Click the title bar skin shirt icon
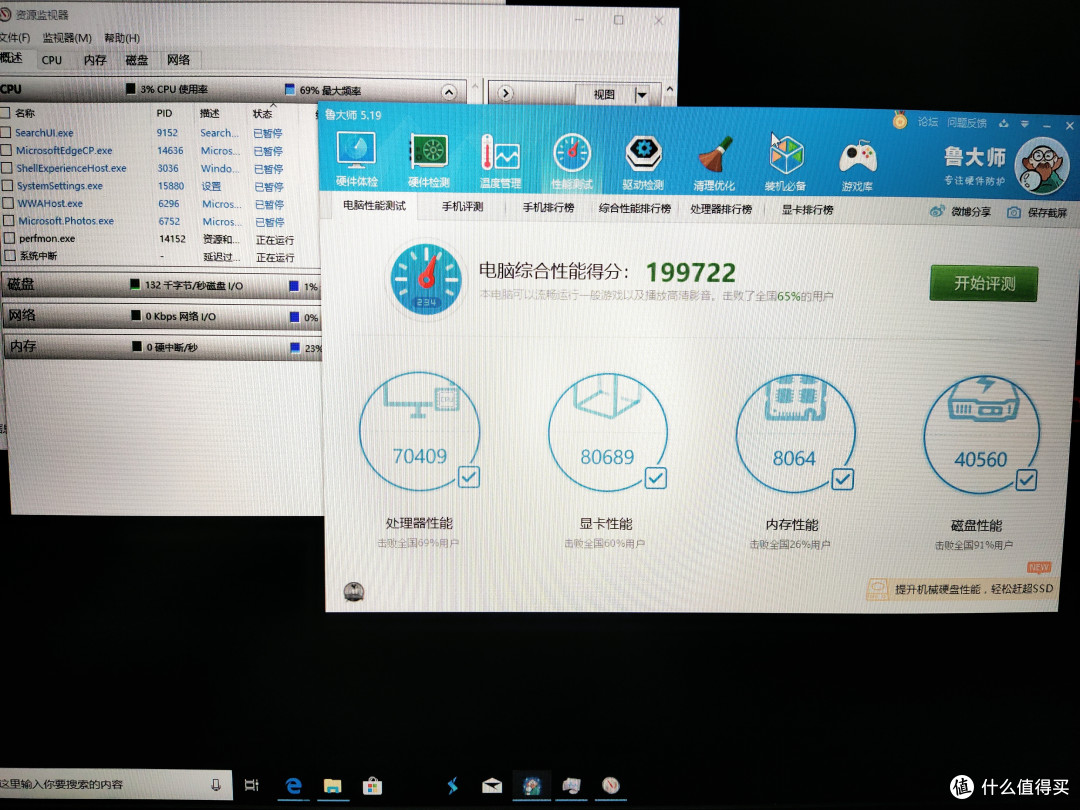 tap(1004, 123)
